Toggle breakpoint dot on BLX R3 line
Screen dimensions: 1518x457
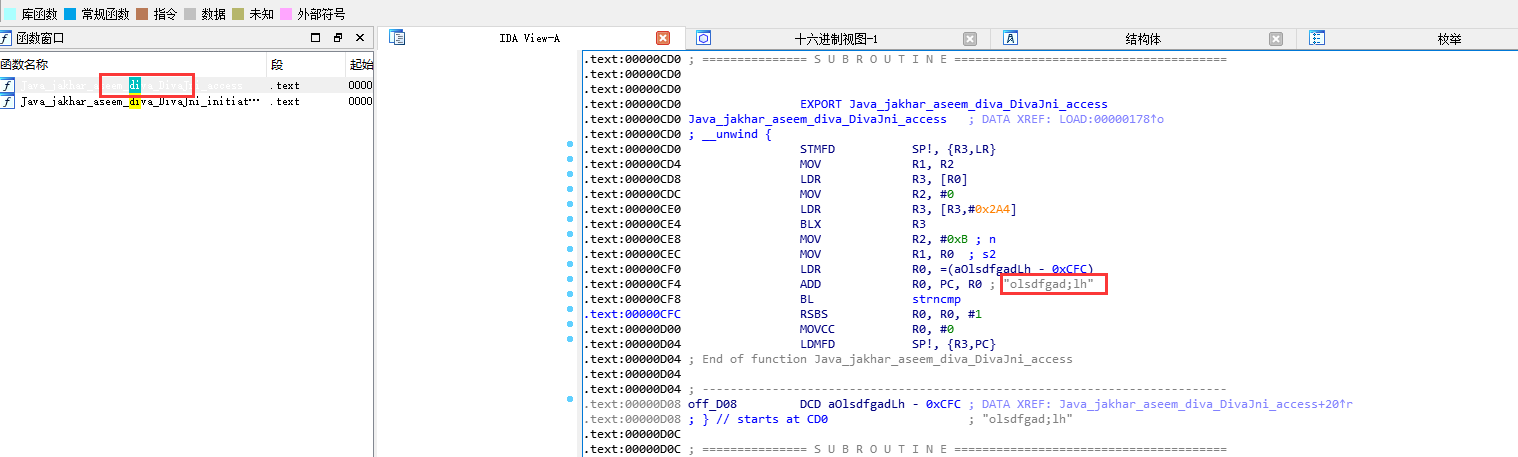[570, 220]
